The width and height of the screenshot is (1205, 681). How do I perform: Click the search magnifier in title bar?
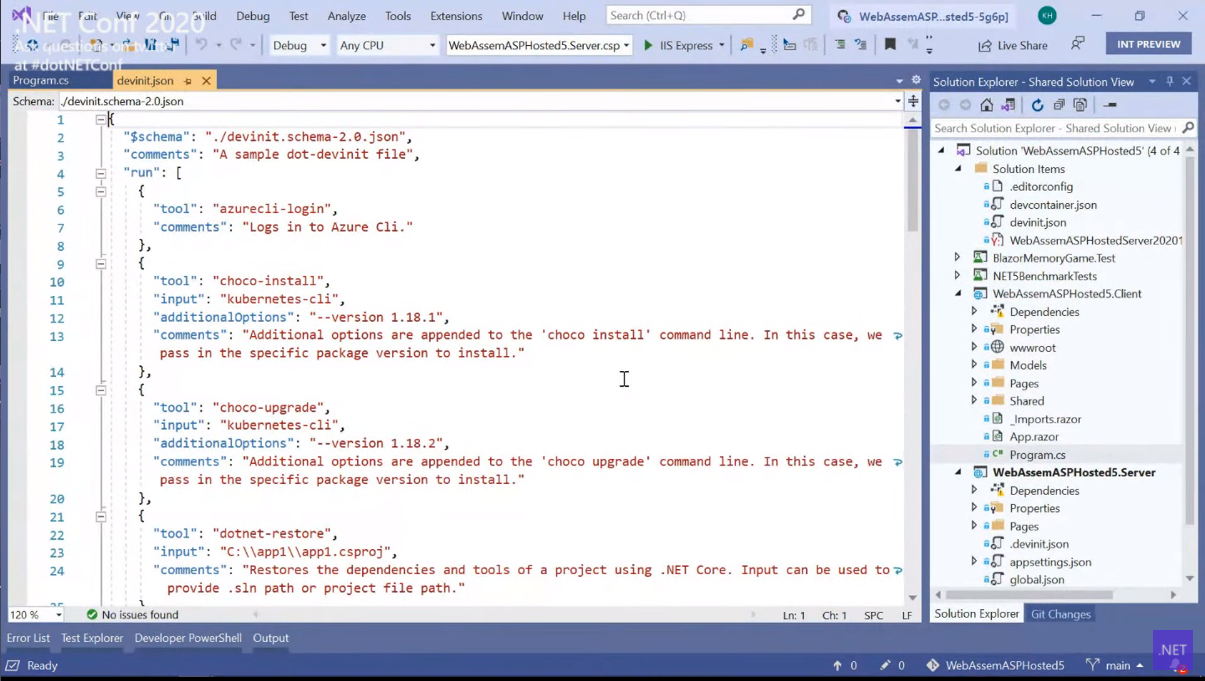798,15
